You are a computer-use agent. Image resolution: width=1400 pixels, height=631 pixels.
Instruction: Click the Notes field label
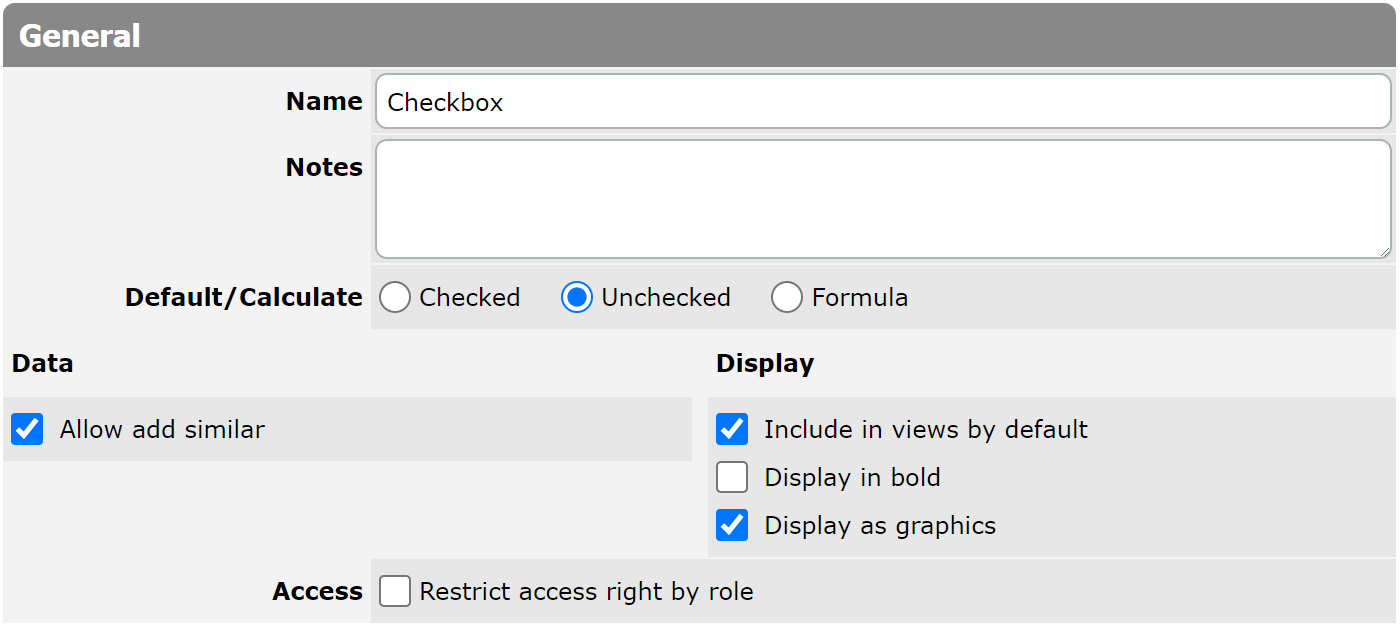[324, 167]
